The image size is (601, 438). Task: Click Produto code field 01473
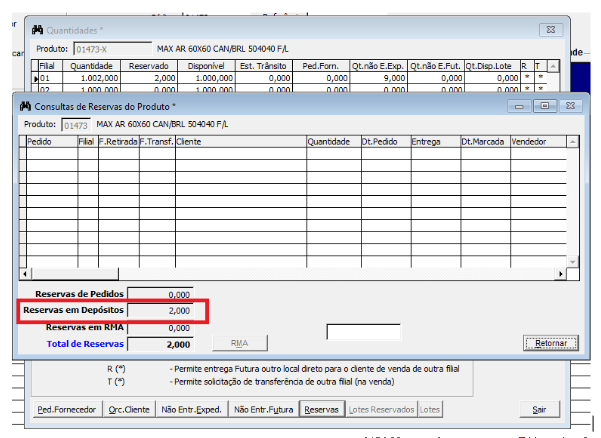point(76,125)
